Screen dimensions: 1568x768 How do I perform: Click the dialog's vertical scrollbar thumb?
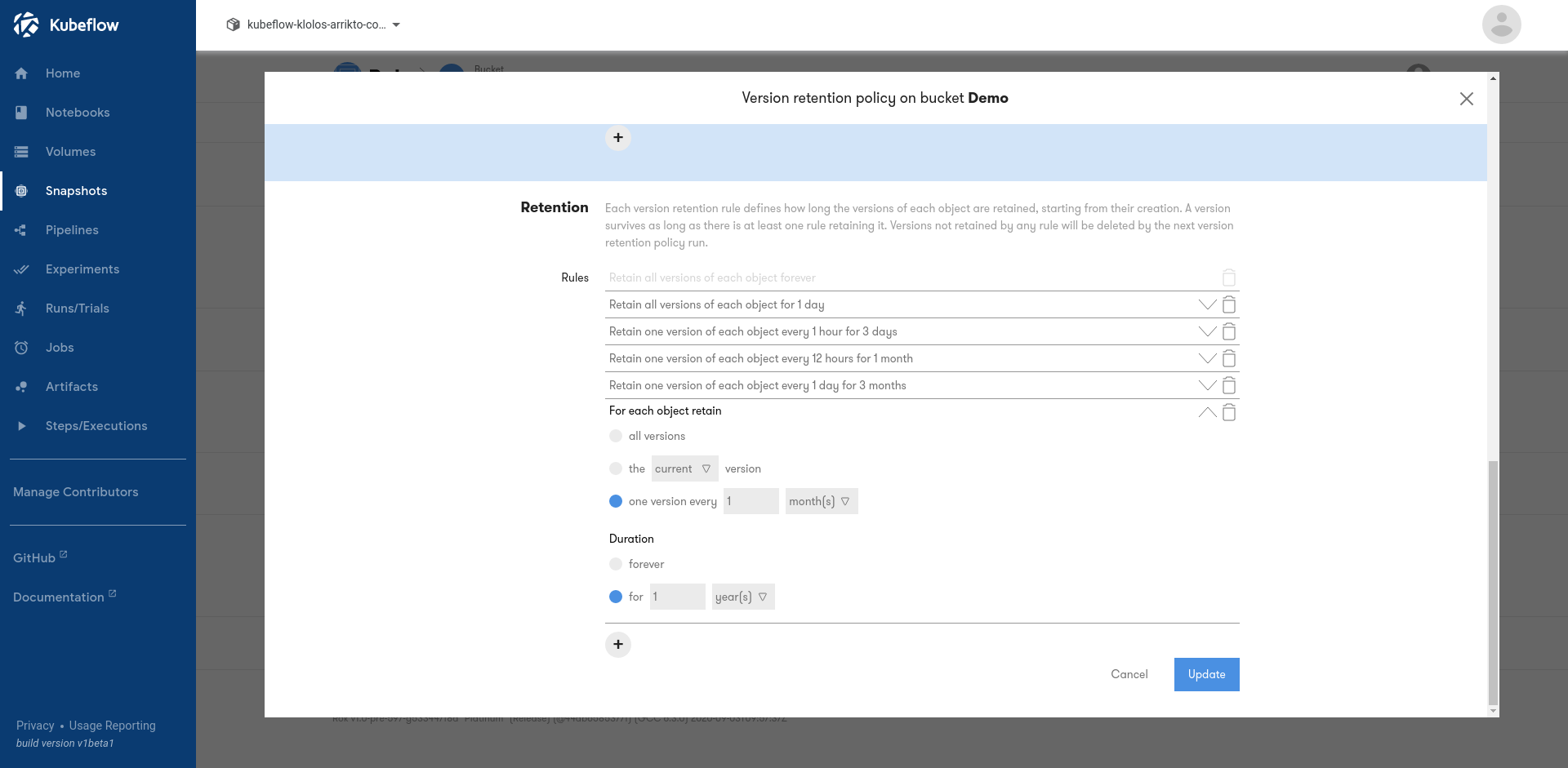coord(1494,583)
